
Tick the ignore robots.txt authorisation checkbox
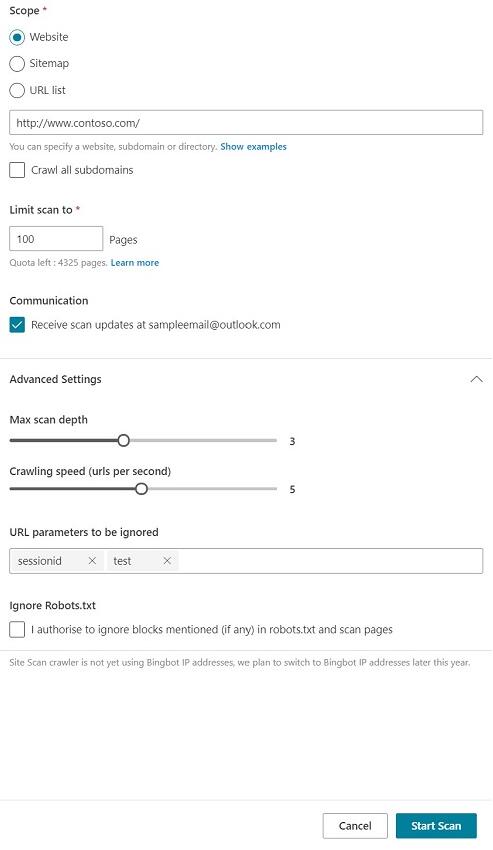pyautogui.click(x=17, y=629)
